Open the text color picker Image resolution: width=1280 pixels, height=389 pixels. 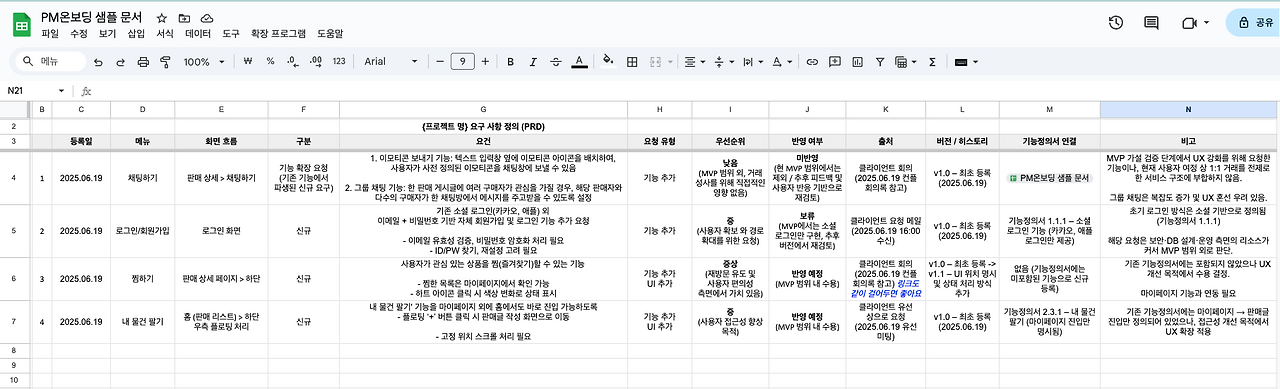coord(578,62)
